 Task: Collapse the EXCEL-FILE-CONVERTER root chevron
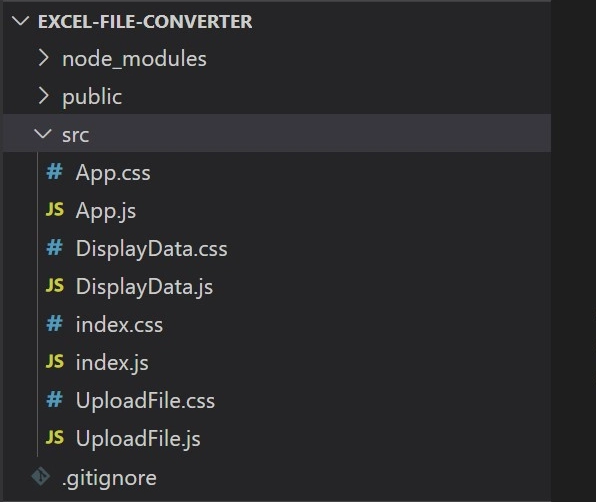[x=21, y=21]
